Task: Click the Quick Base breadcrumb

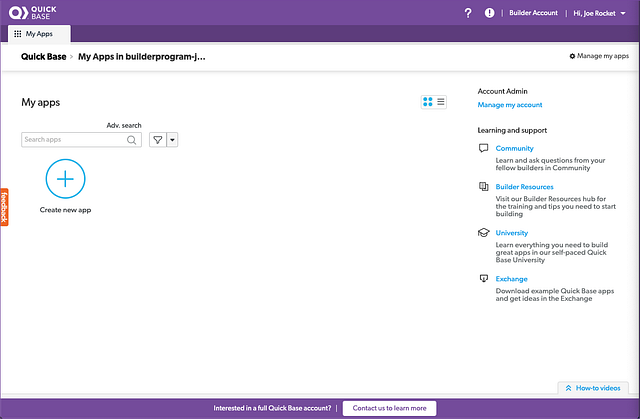Action: tap(44, 57)
